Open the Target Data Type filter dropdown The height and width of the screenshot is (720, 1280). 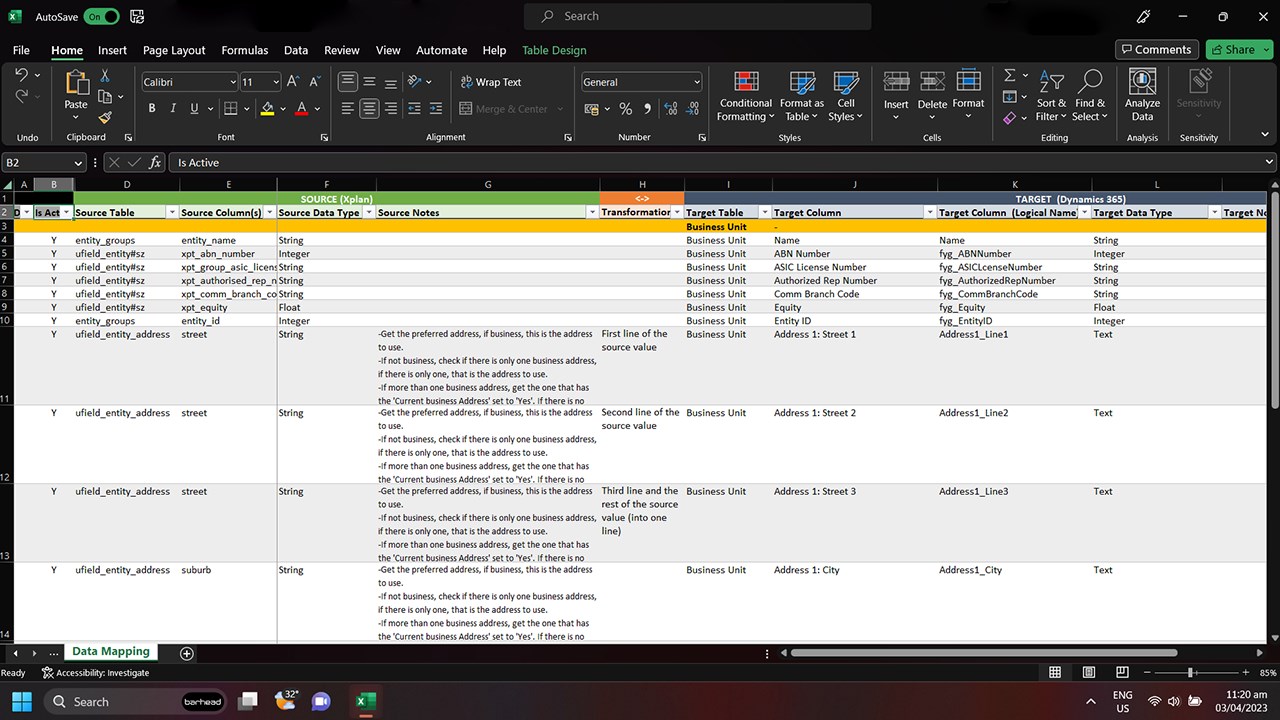tap(1214, 212)
